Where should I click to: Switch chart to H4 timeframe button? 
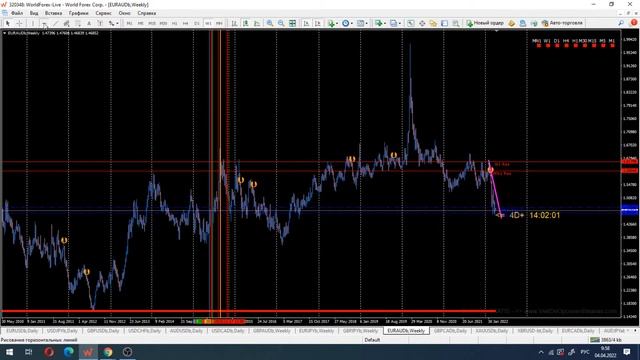click(x=186, y=23)
